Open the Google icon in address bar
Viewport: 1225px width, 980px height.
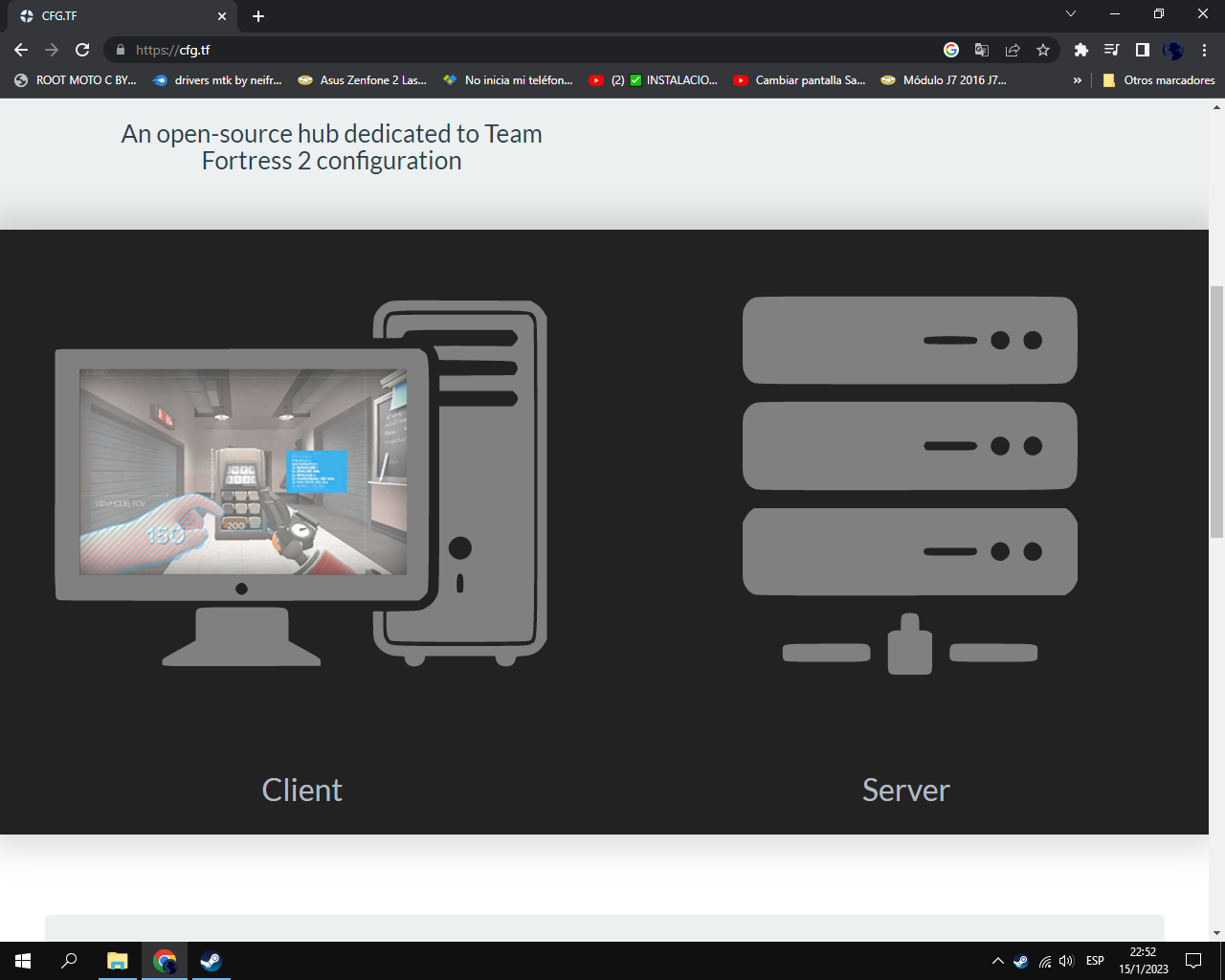click(951, 50)
